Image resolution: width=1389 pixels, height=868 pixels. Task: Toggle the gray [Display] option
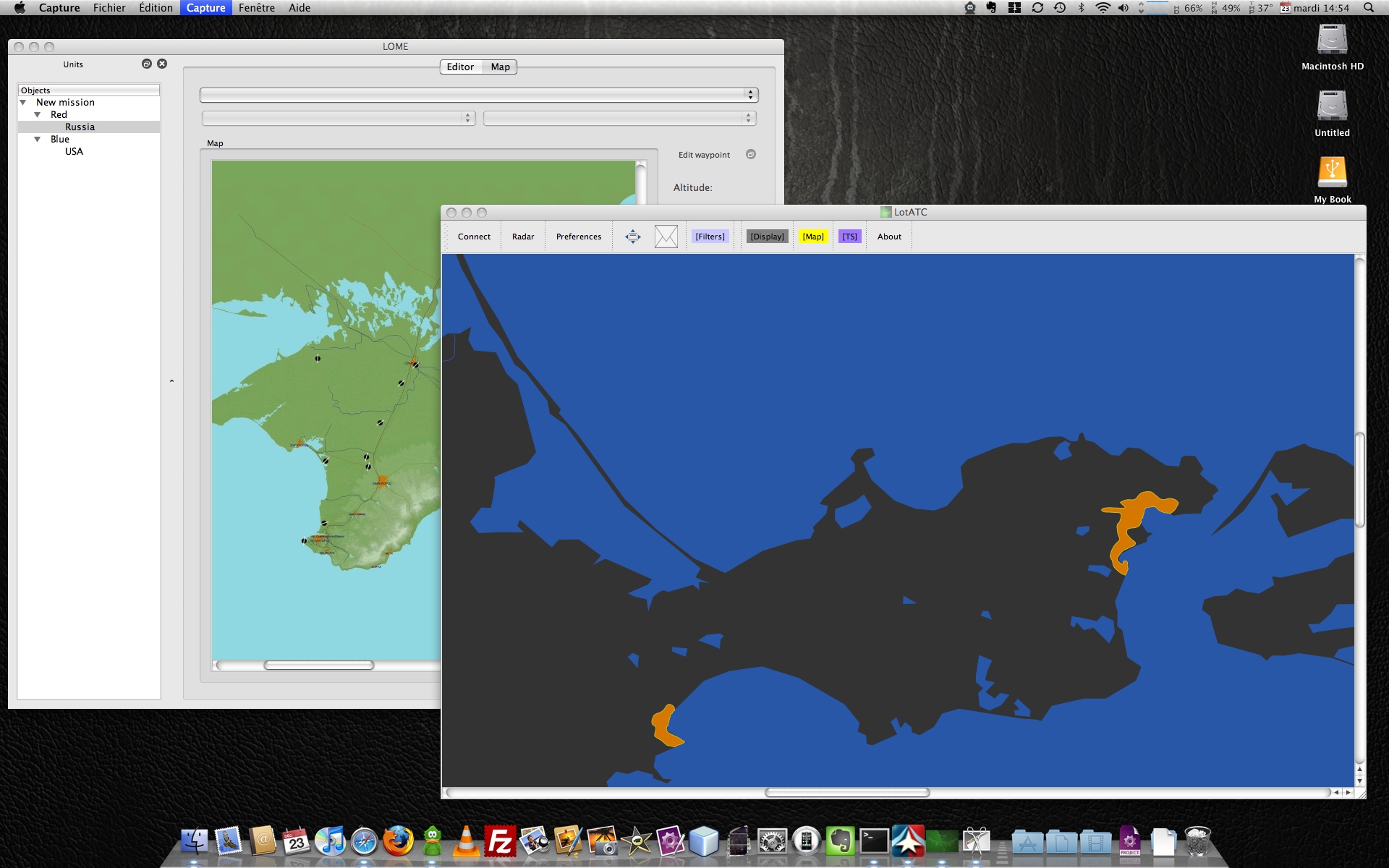tap(767, 237)
